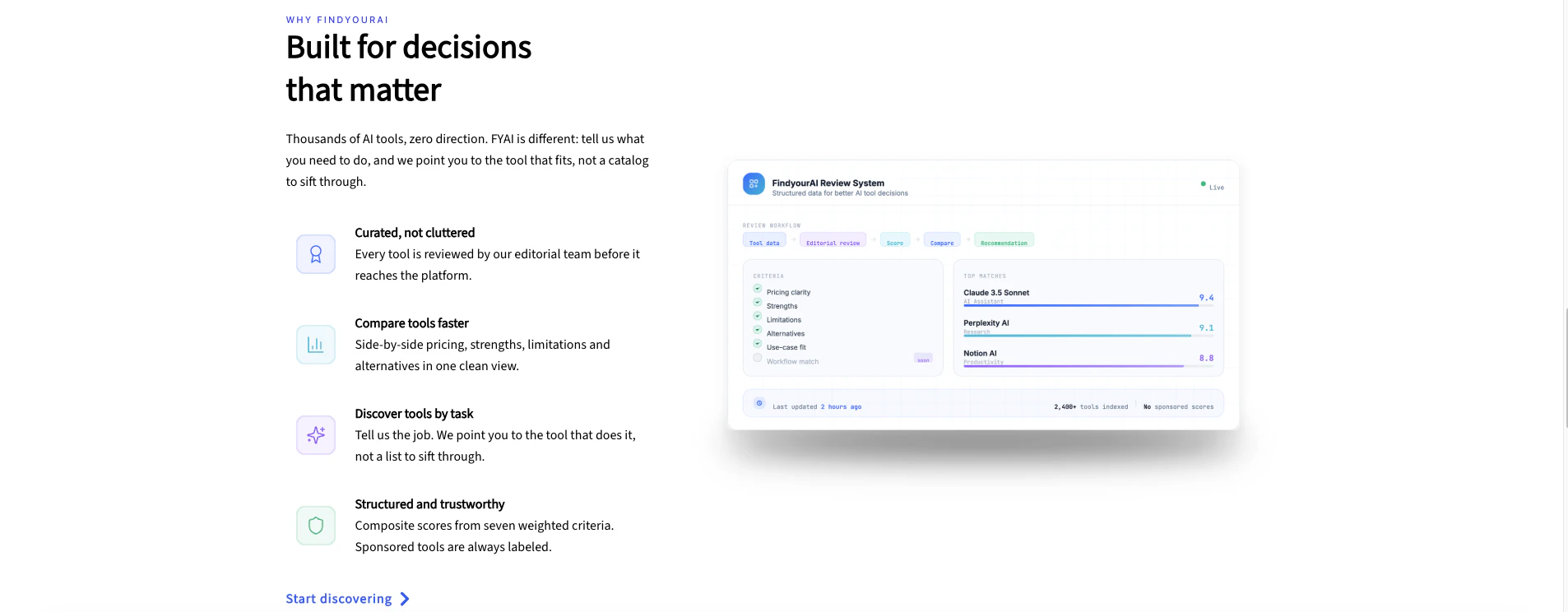
Task: Click the page's vertical scrollbar
Action: coord(1566,369)
